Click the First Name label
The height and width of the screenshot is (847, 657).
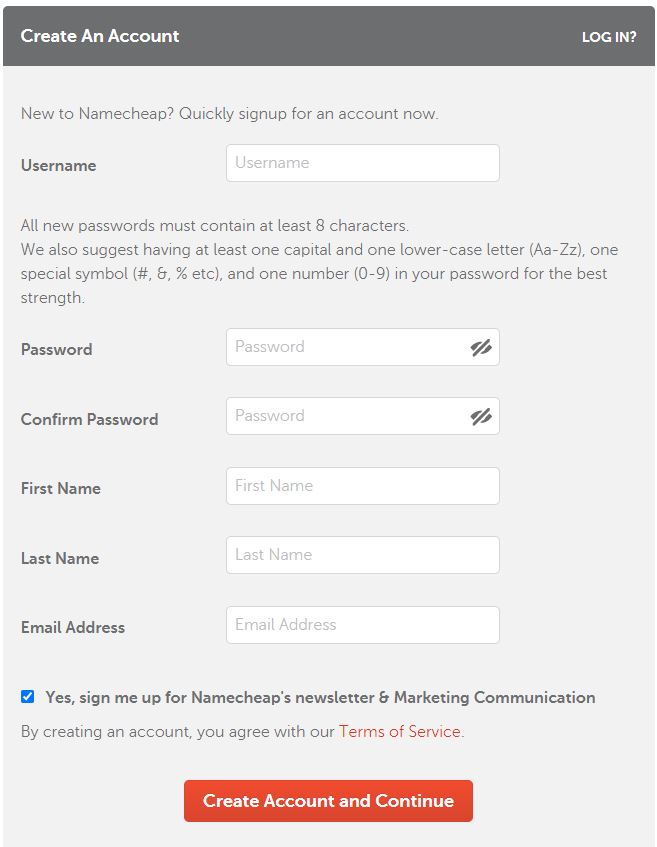click(x=61, y=488)
